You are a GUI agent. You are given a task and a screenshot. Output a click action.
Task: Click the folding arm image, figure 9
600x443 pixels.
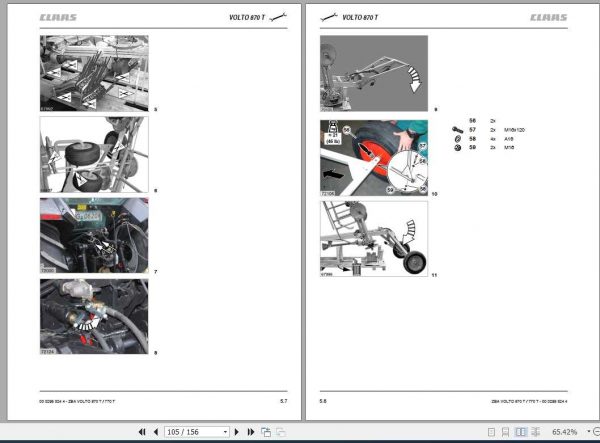pos(374,73)
